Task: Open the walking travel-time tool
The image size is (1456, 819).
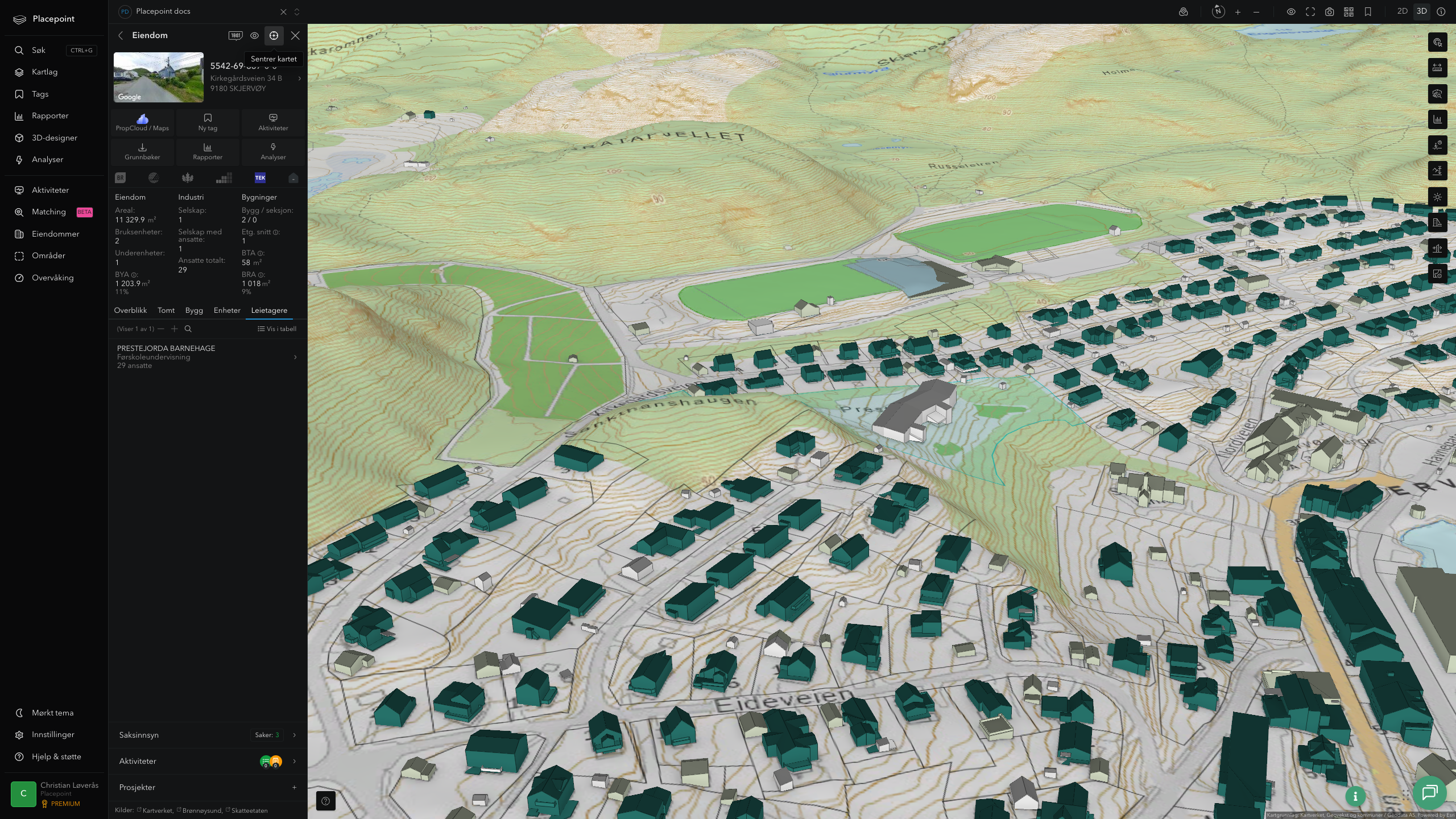Action: click(x=1437, y=146)
